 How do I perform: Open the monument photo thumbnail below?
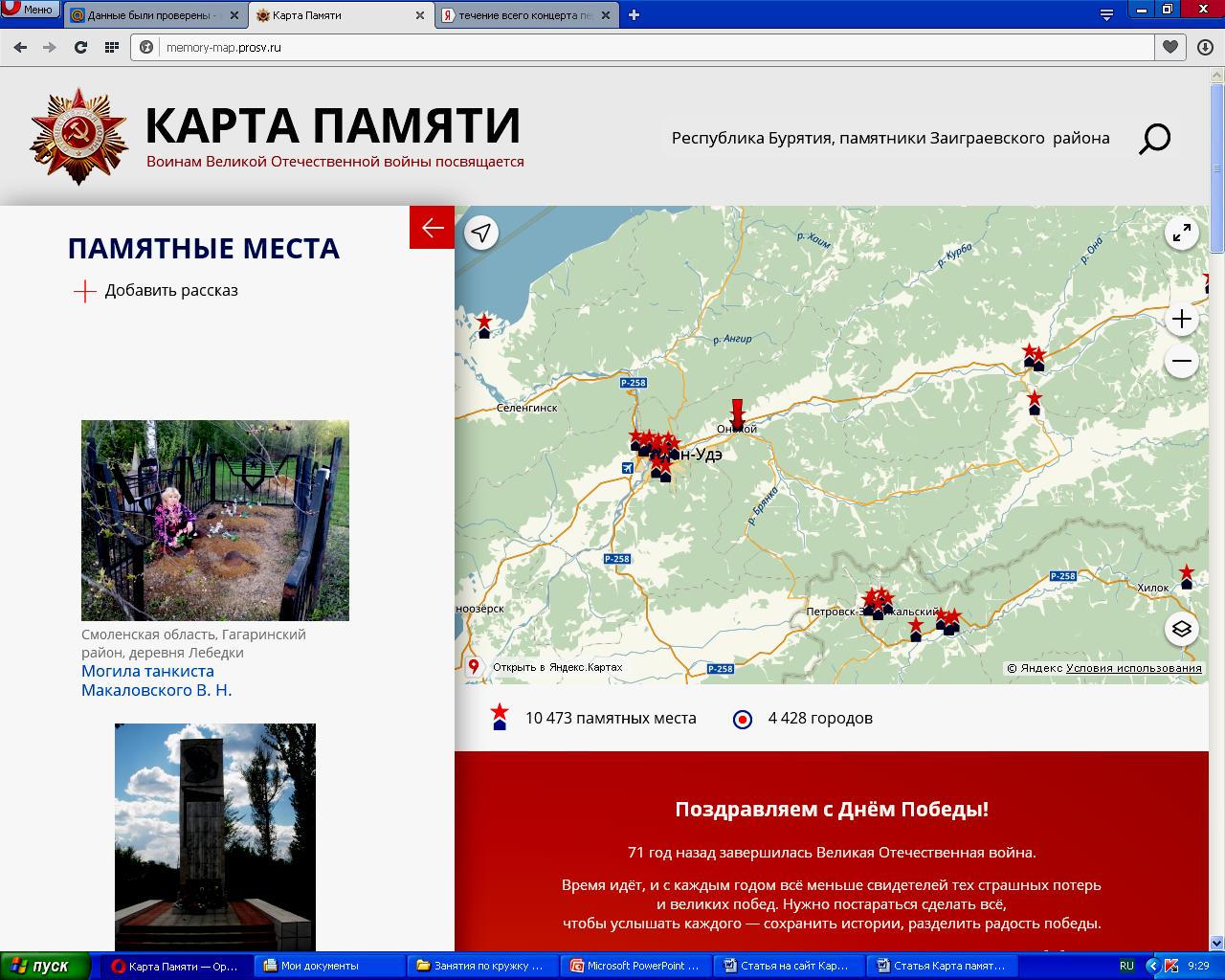tap(215, 837)
